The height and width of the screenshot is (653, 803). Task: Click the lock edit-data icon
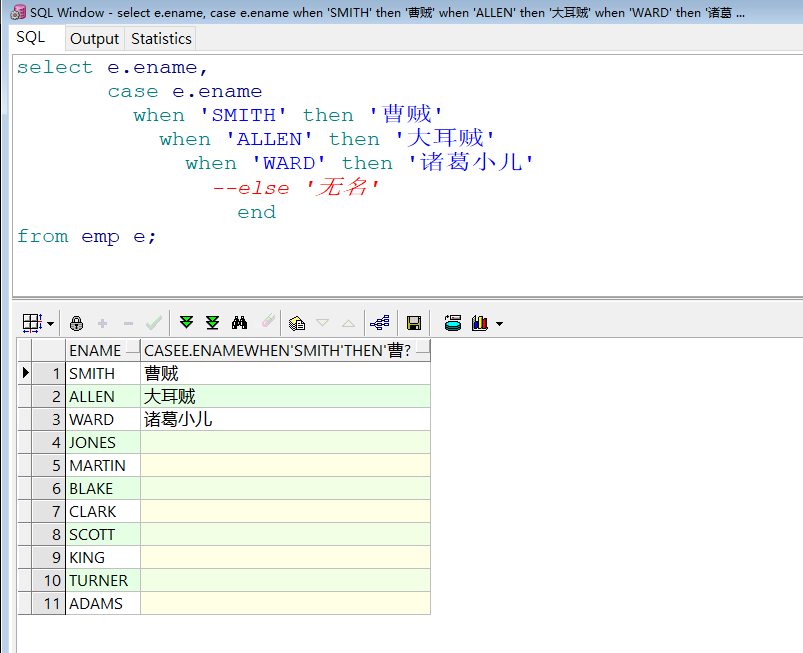click(76, 323)
